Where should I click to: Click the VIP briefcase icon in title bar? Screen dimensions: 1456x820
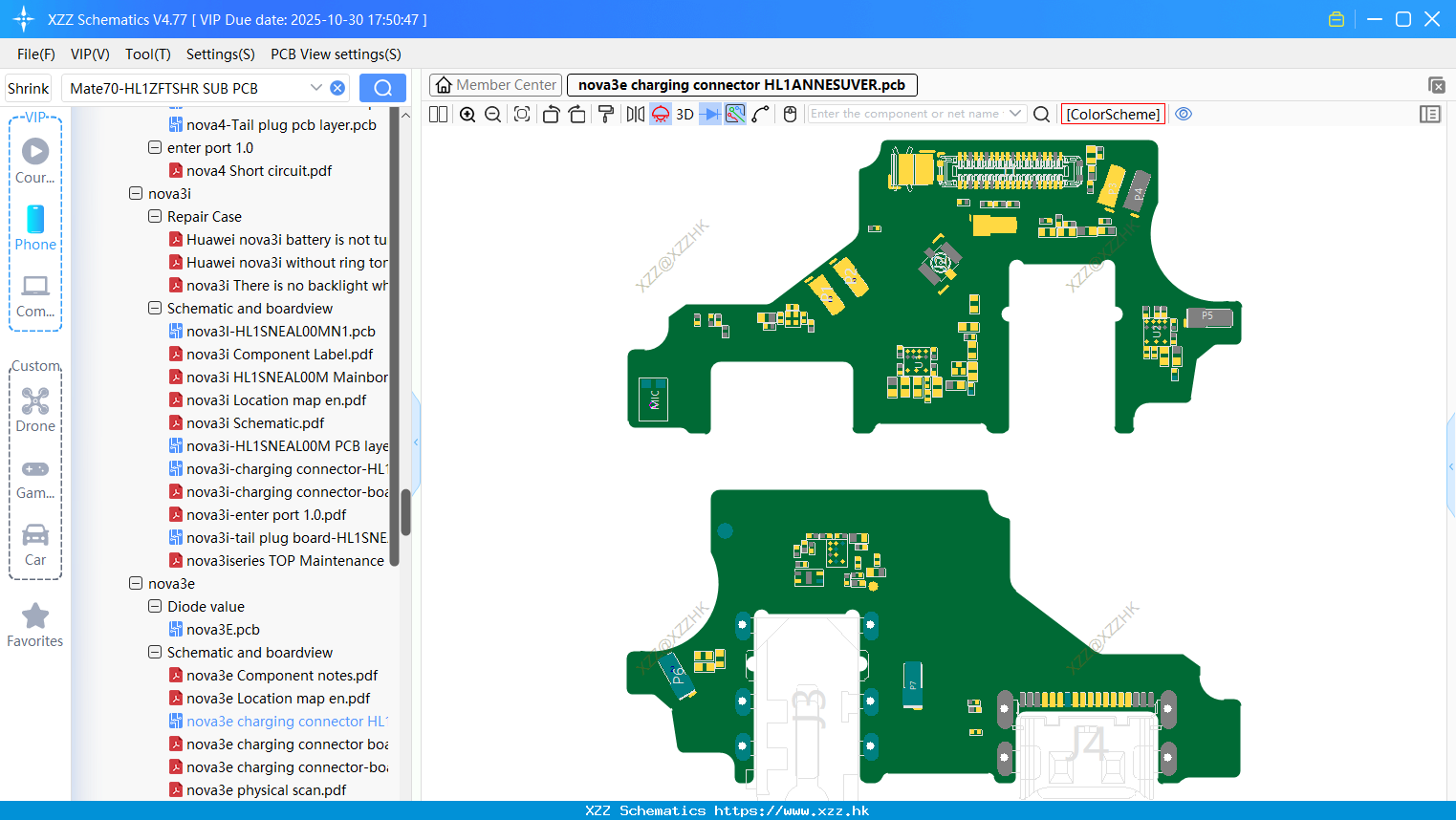[x=1336, y=19]
